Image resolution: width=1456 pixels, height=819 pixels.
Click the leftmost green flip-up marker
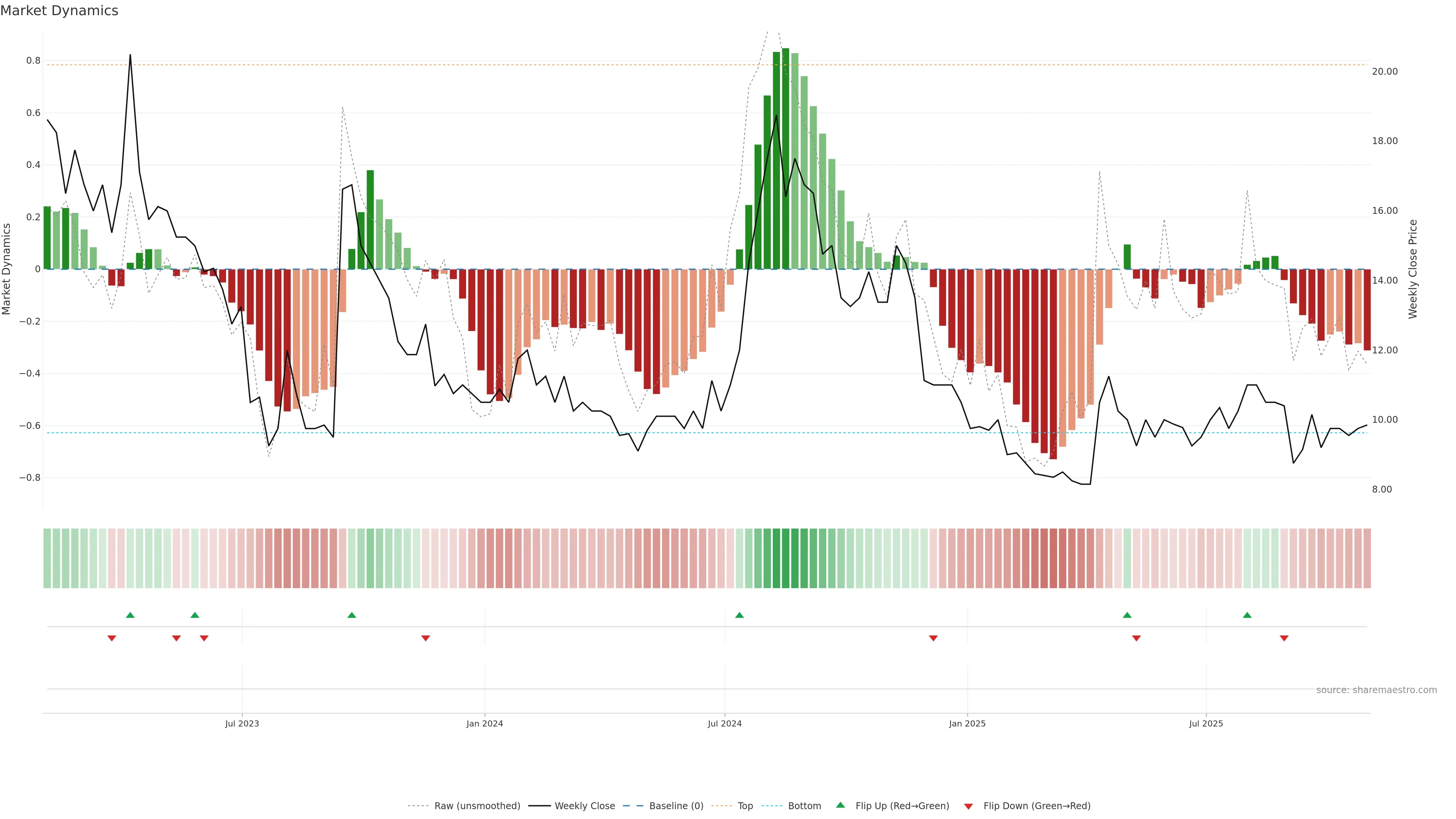(x=130, y=615)
